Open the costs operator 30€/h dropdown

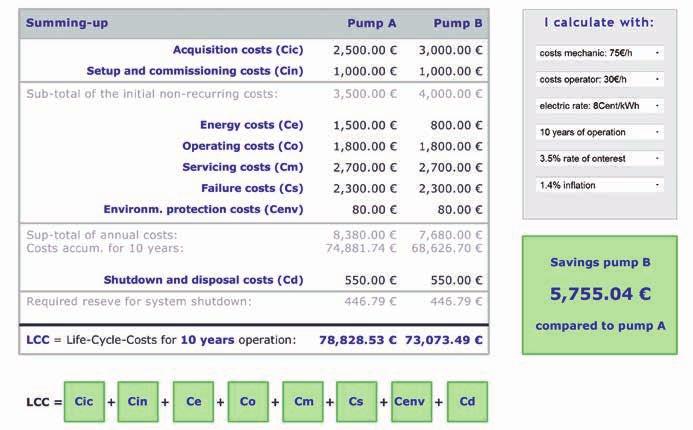[x=600, y=80]
